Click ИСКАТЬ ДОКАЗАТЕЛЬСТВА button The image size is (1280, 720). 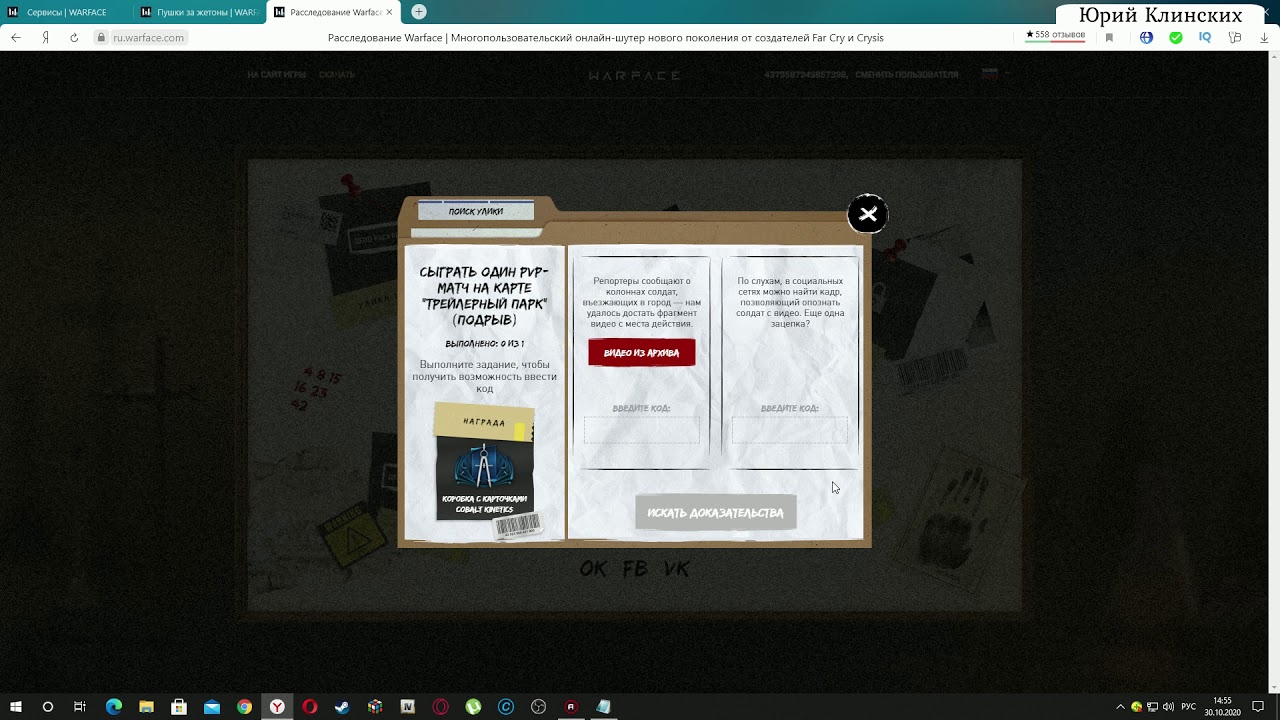point(715,513)
